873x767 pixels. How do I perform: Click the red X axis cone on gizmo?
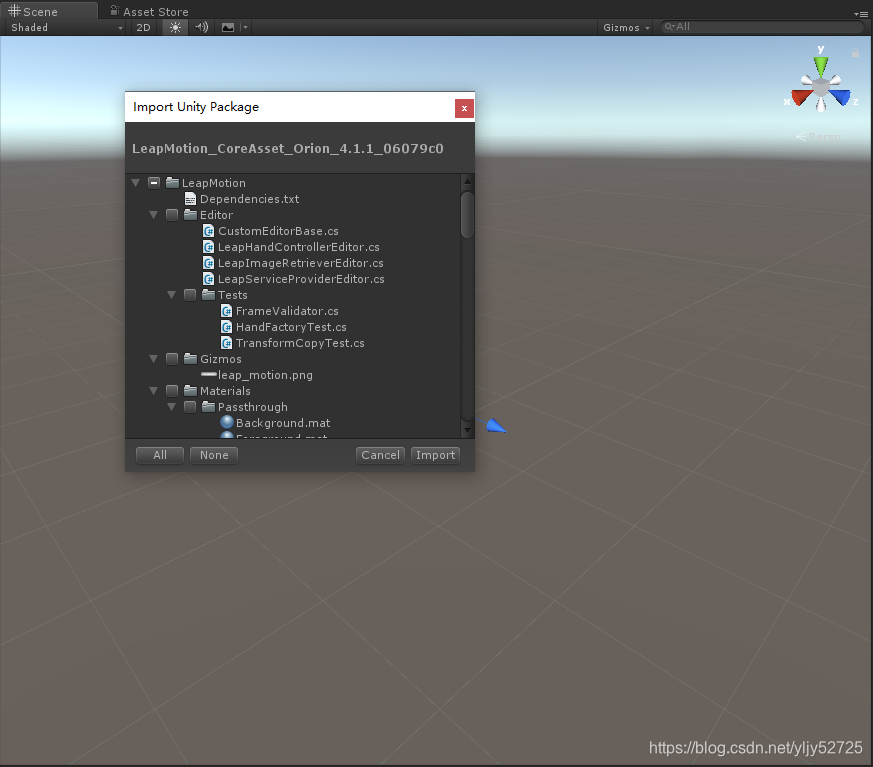pos(800,97)
